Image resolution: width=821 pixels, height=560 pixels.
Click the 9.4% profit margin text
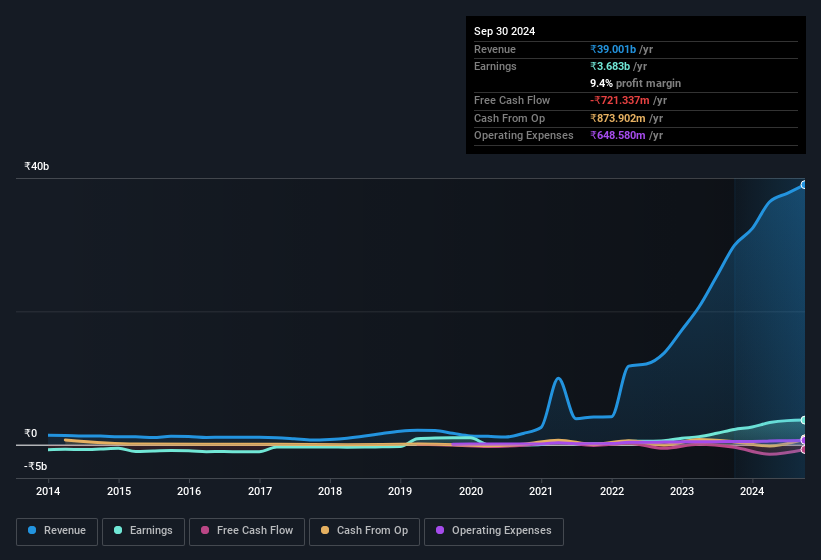636,83
